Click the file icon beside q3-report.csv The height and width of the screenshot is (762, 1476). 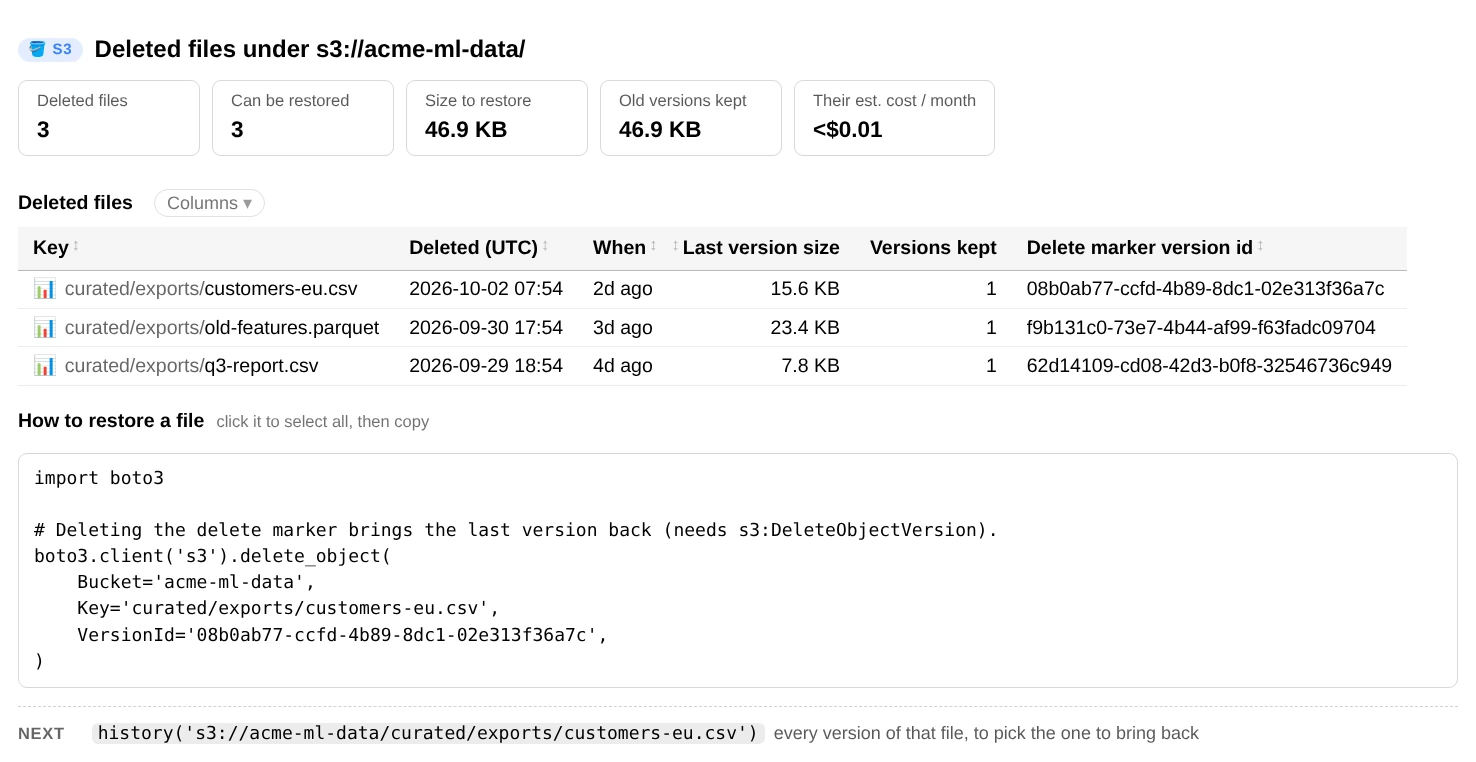44,366
